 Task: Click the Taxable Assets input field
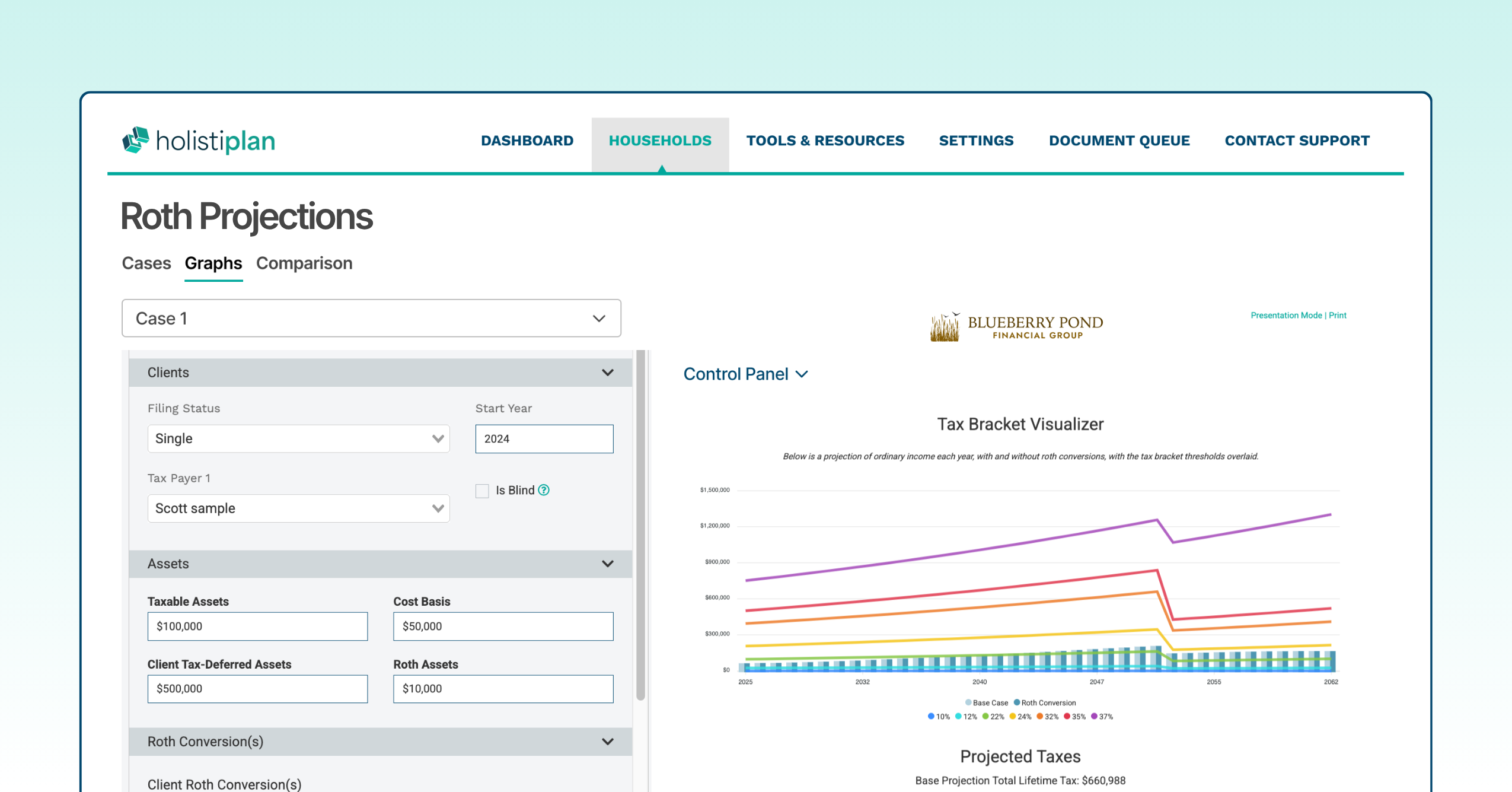(257, 626)
